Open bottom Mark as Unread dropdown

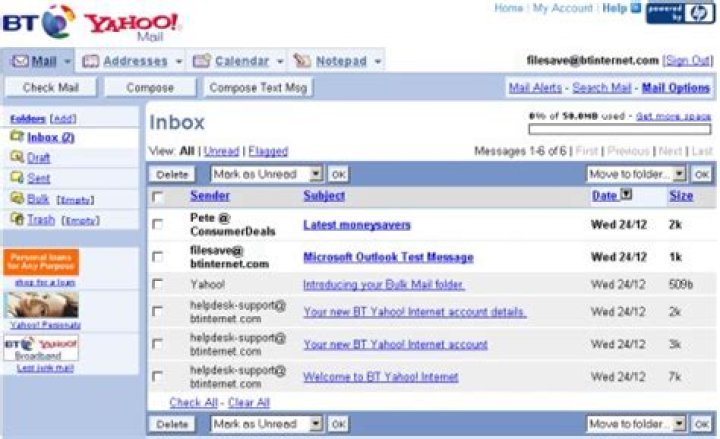[x=267, y=424]
